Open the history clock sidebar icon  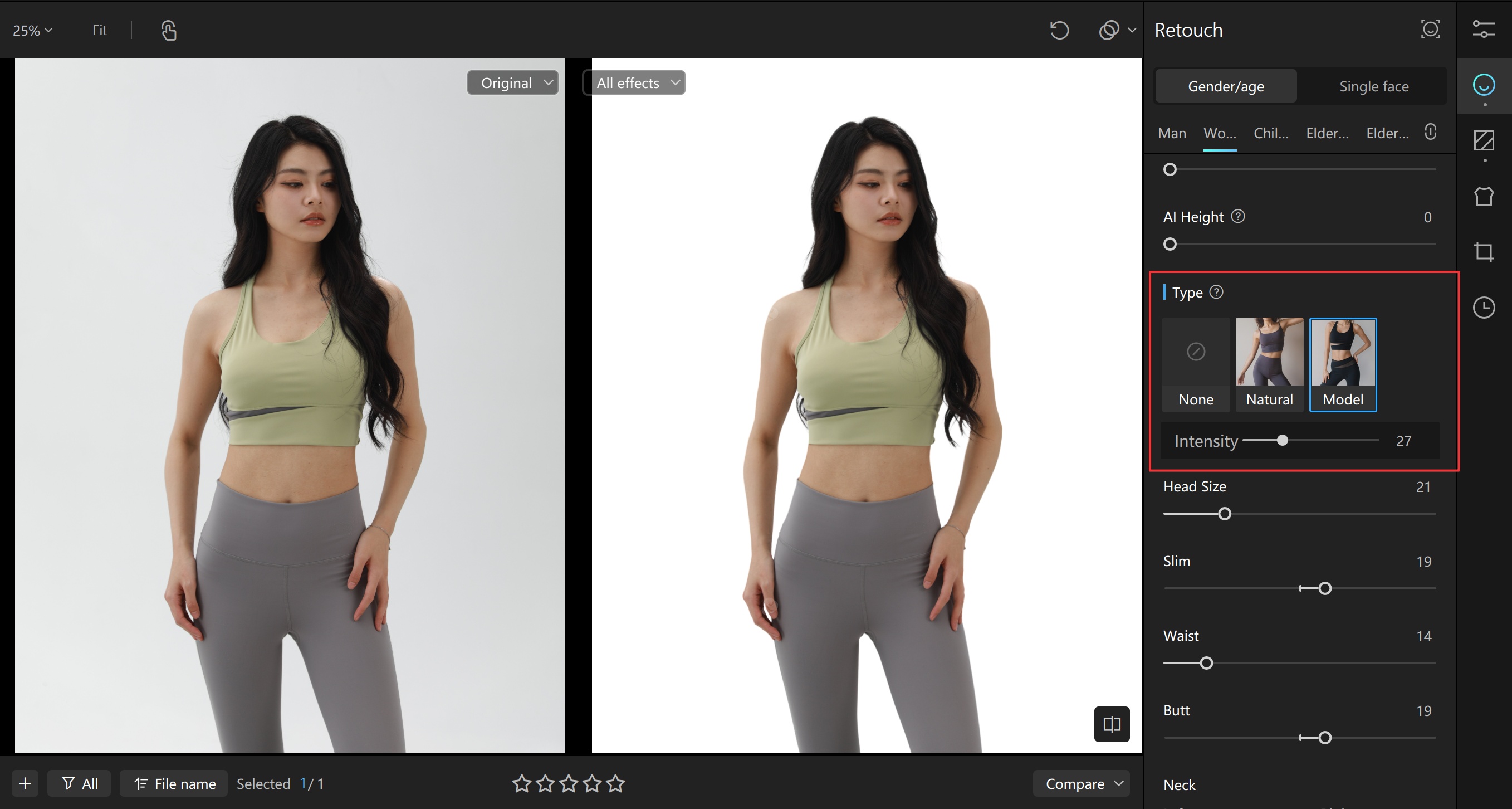pyautogui.click(x=1483, y=308)
